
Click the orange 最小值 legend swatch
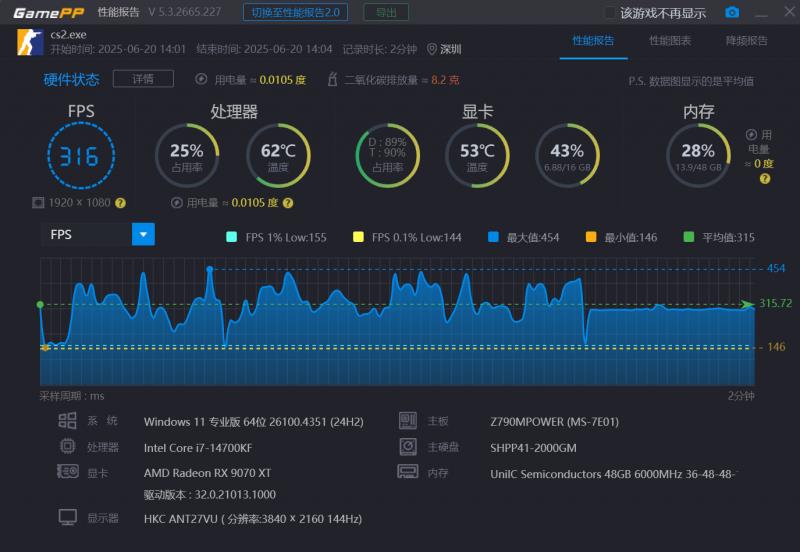click(x=591, y=237)
